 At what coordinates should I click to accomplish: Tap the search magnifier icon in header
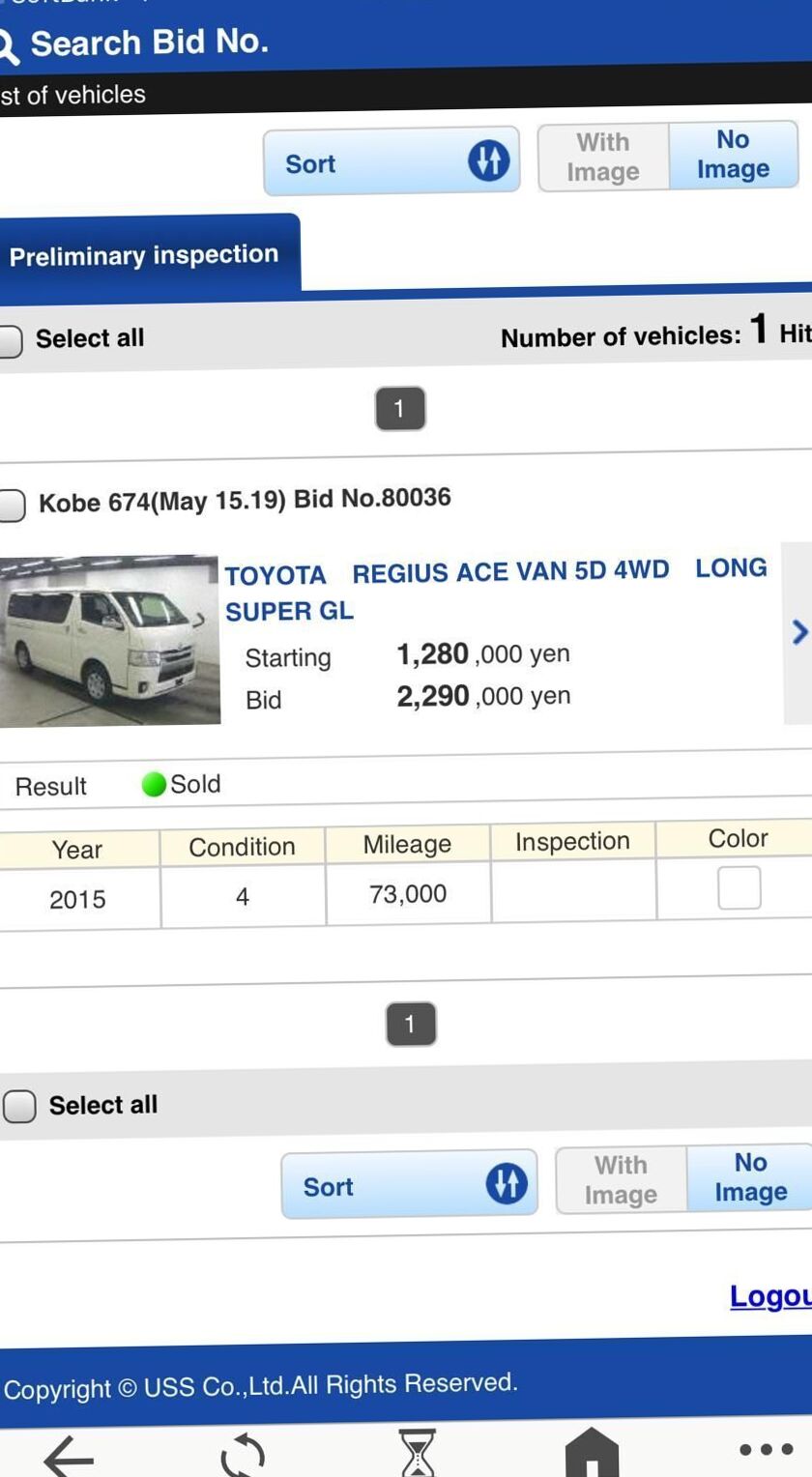click(8, 45)
